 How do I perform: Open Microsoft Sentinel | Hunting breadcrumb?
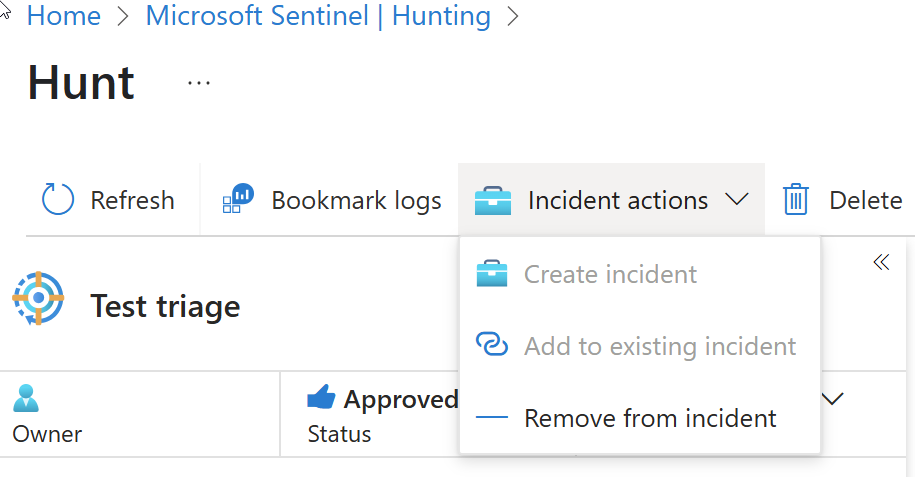pos(318,16)
